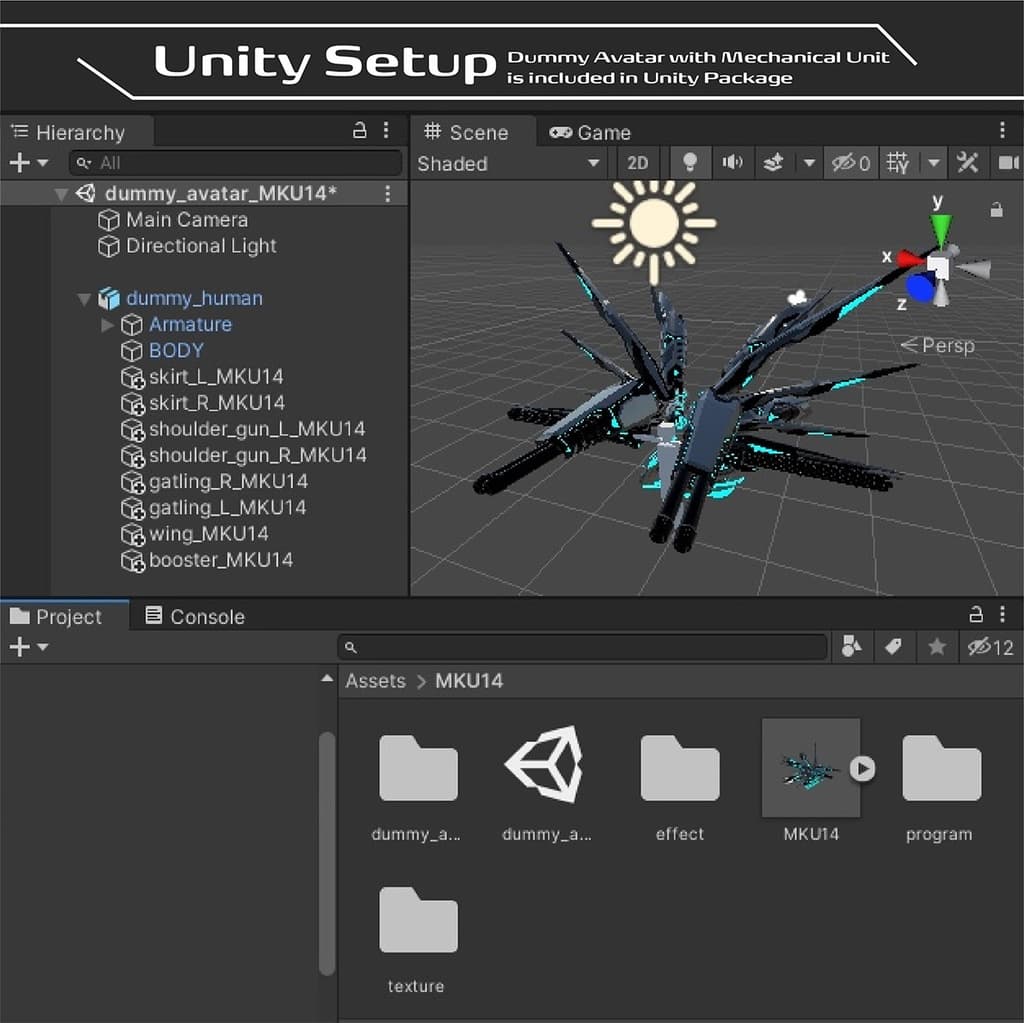Toggle scene effects layers icon
Viewport: 1024px width, 1023px height.
click(773, 163)
